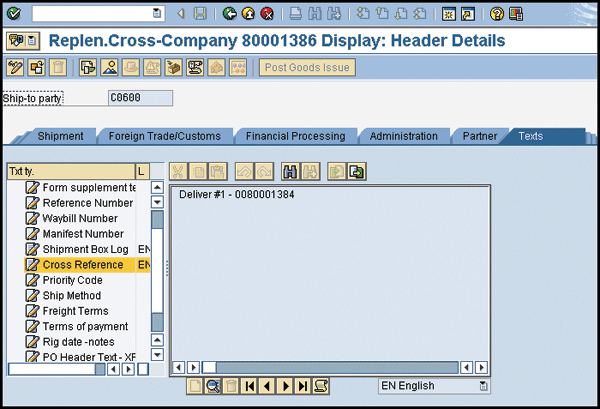The image size is (600, 409).
Task: Click the Save disk icon
Action: click(x=200, y=14)
